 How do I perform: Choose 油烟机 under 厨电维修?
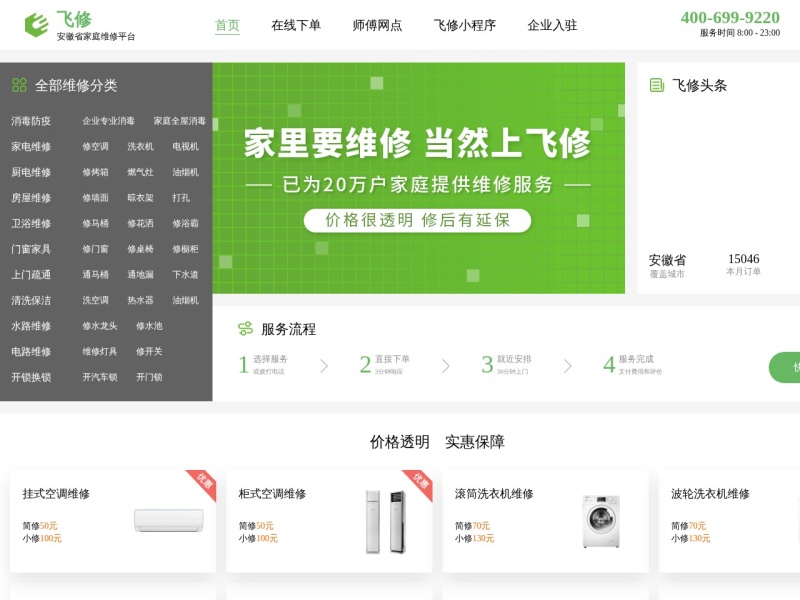click(185, 172)
